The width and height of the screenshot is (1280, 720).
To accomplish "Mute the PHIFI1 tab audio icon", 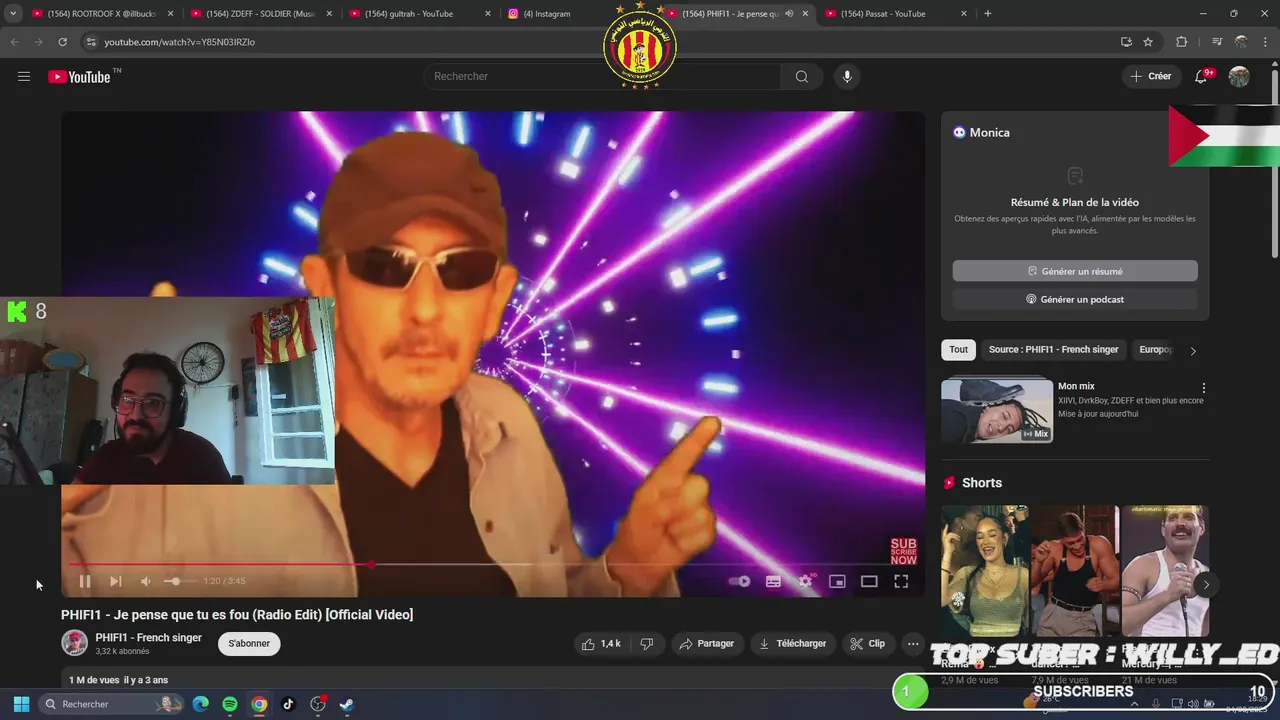I will [789, 14].
